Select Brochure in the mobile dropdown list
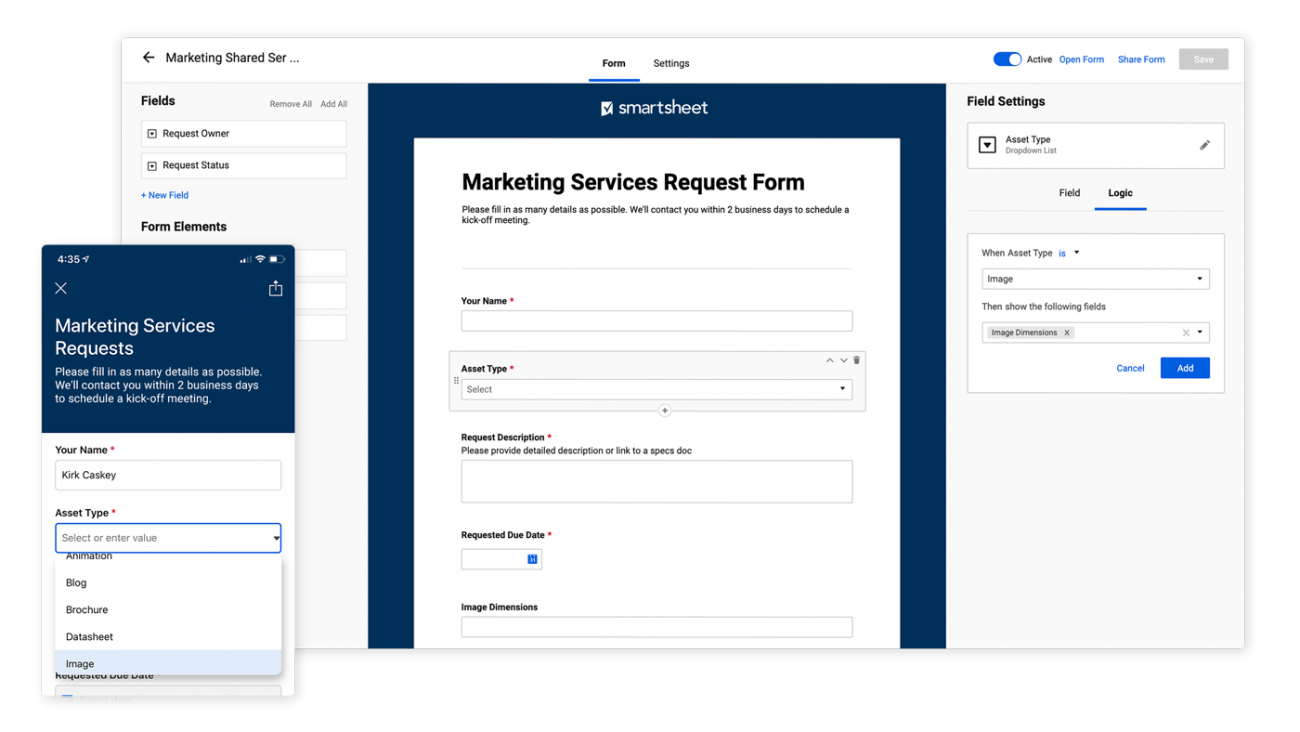 tap(87, 610)
